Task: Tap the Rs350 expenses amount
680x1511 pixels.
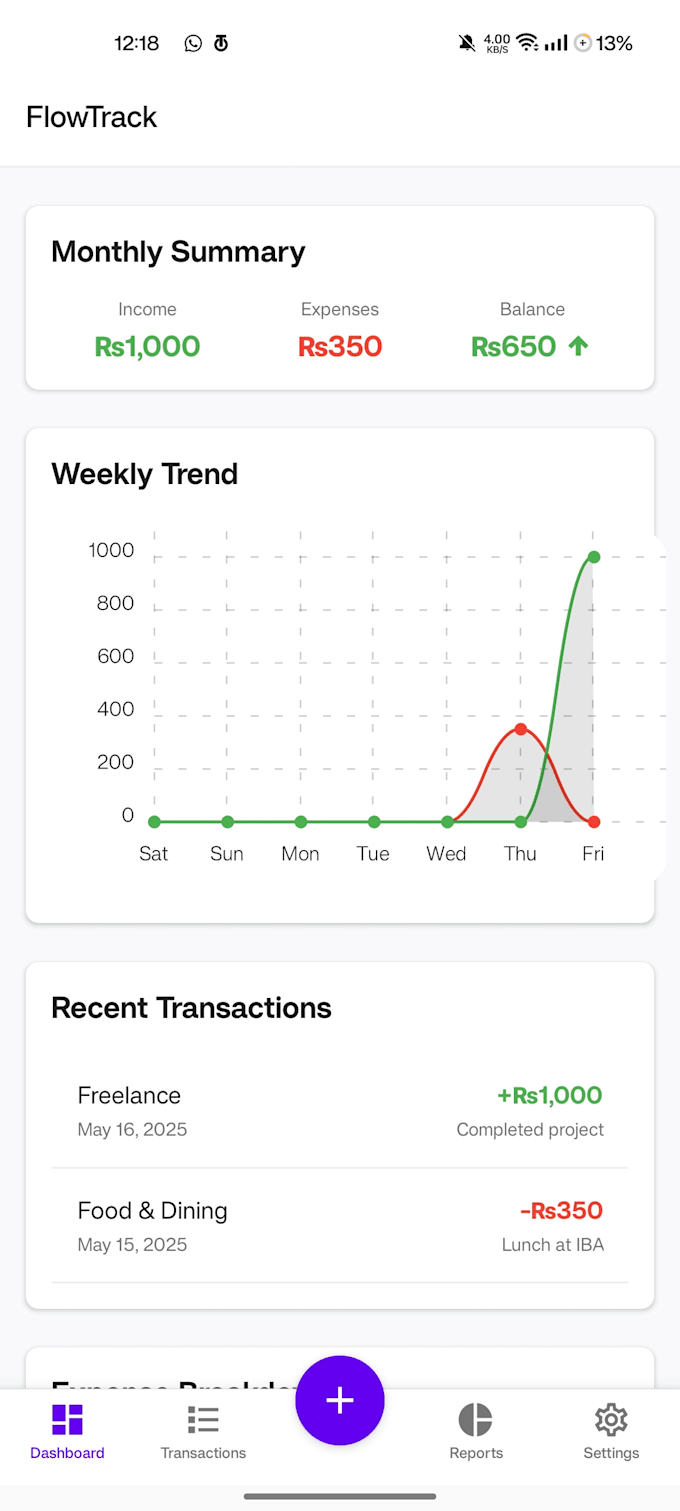Action: tap(340, 346)
